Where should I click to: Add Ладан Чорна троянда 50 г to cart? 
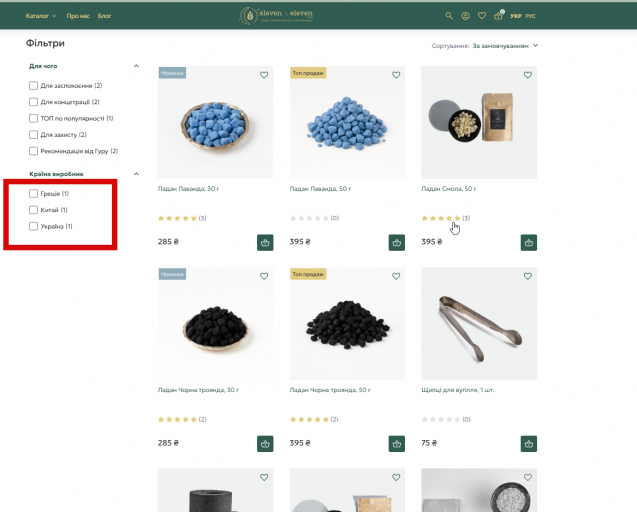click(397, 444)
